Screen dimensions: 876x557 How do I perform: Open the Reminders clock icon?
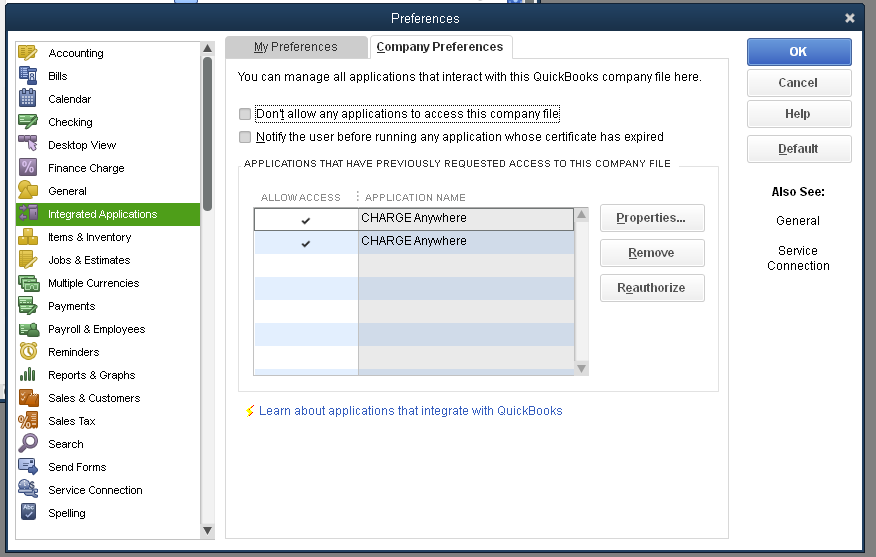click(28, 352)
